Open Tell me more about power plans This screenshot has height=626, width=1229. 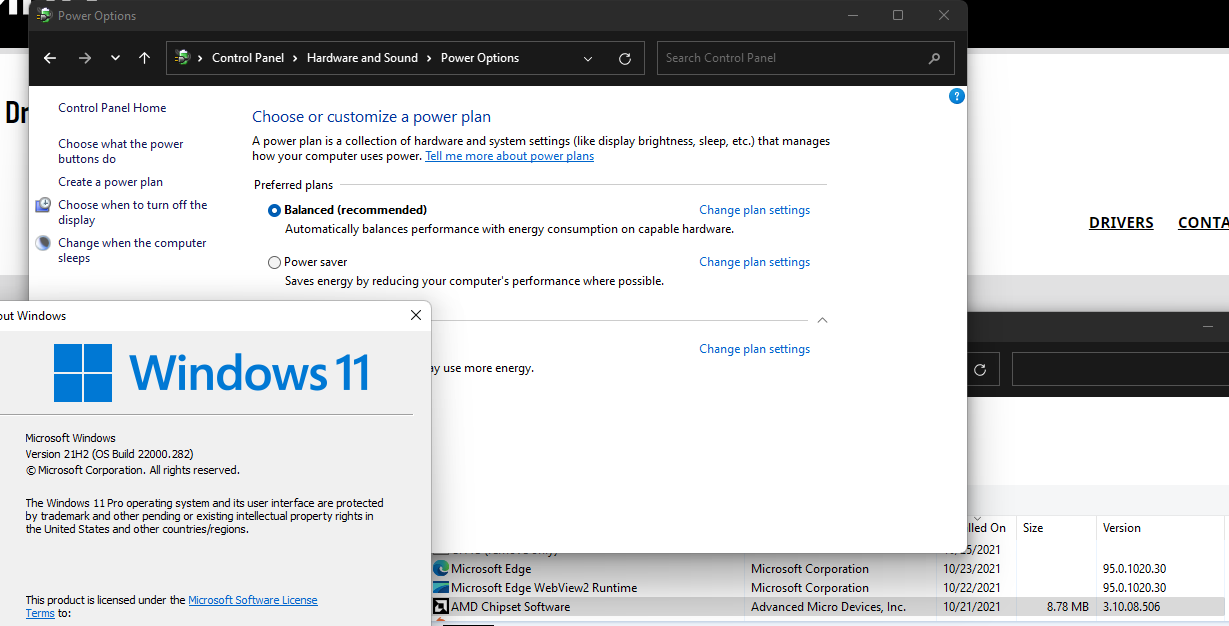(x=509, y=156)
